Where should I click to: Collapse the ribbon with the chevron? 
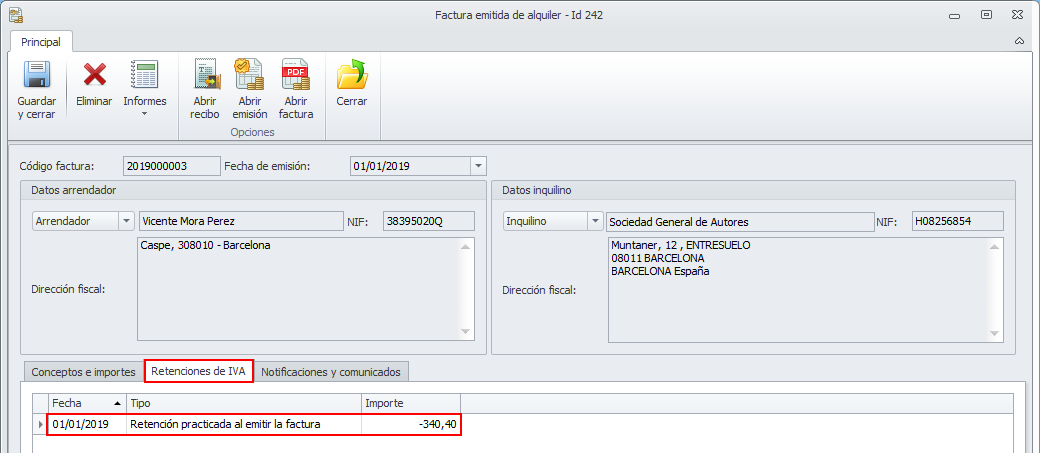(x=1019, y=41)
